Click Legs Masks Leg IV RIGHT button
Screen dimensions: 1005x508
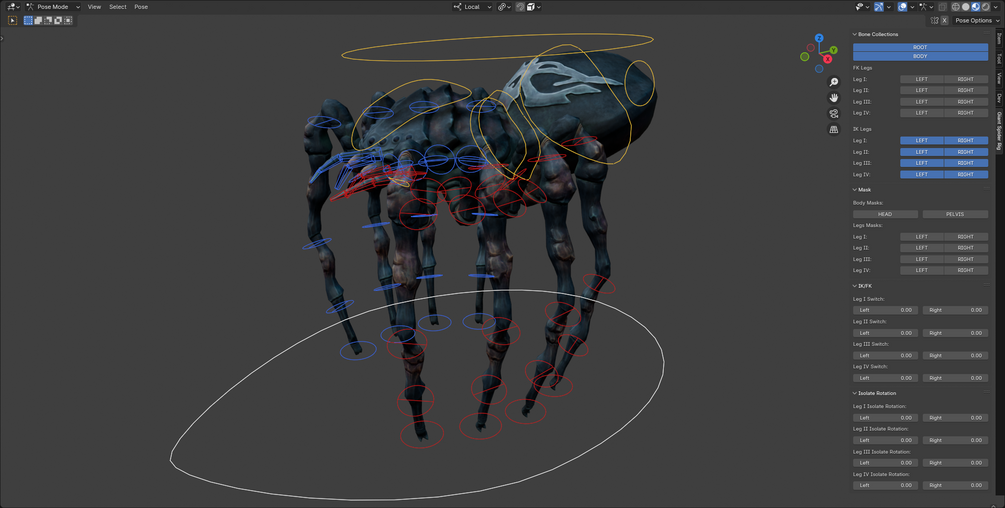[966, 270]
